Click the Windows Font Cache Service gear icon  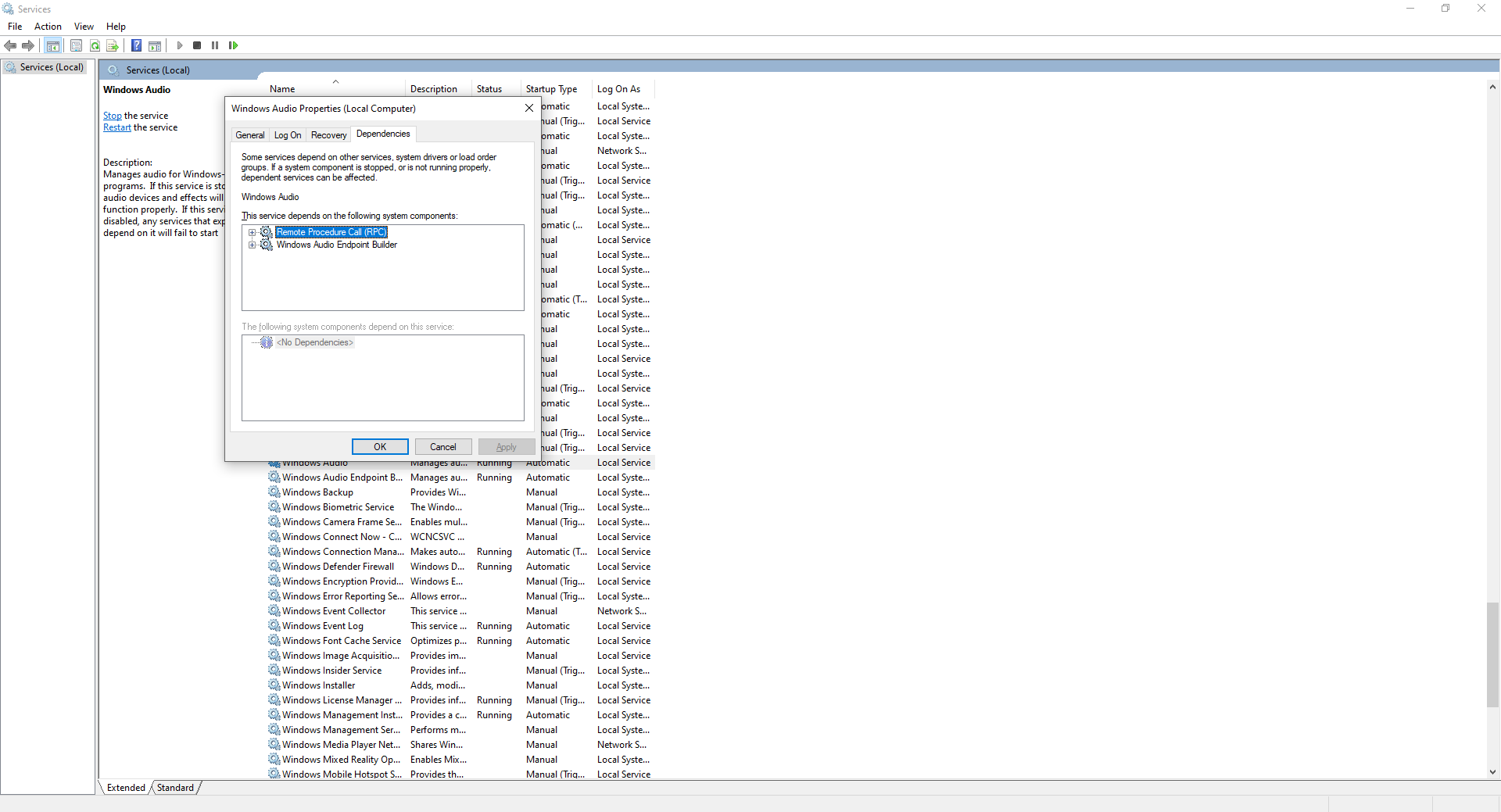tap(274, 640)
